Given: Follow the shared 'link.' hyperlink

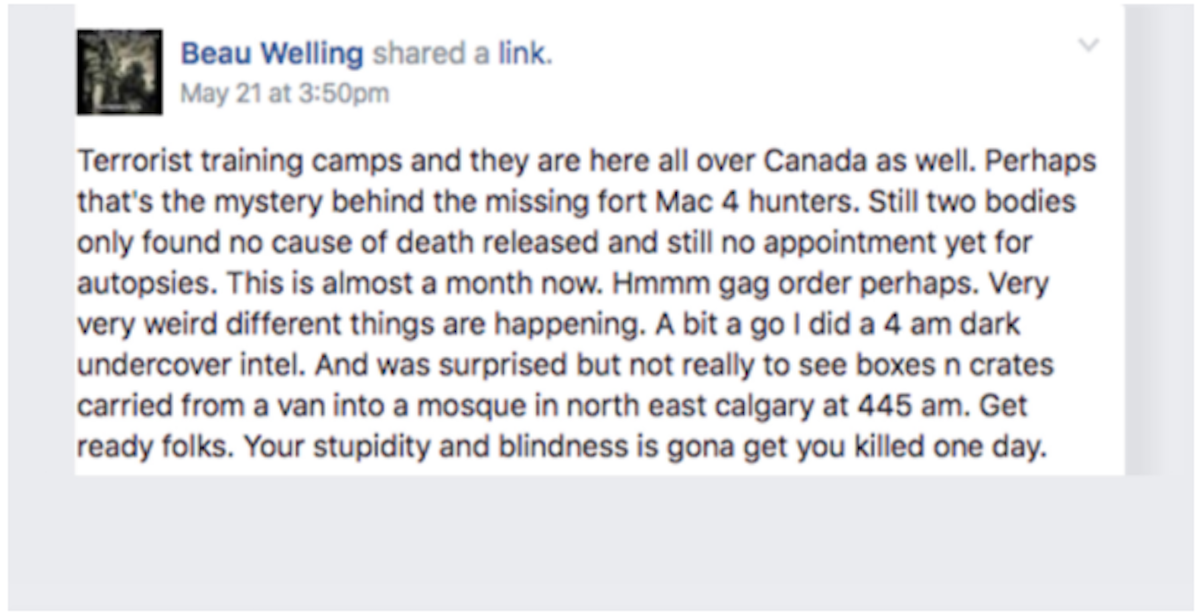Looking at the screenshot, I should [525, 54].
